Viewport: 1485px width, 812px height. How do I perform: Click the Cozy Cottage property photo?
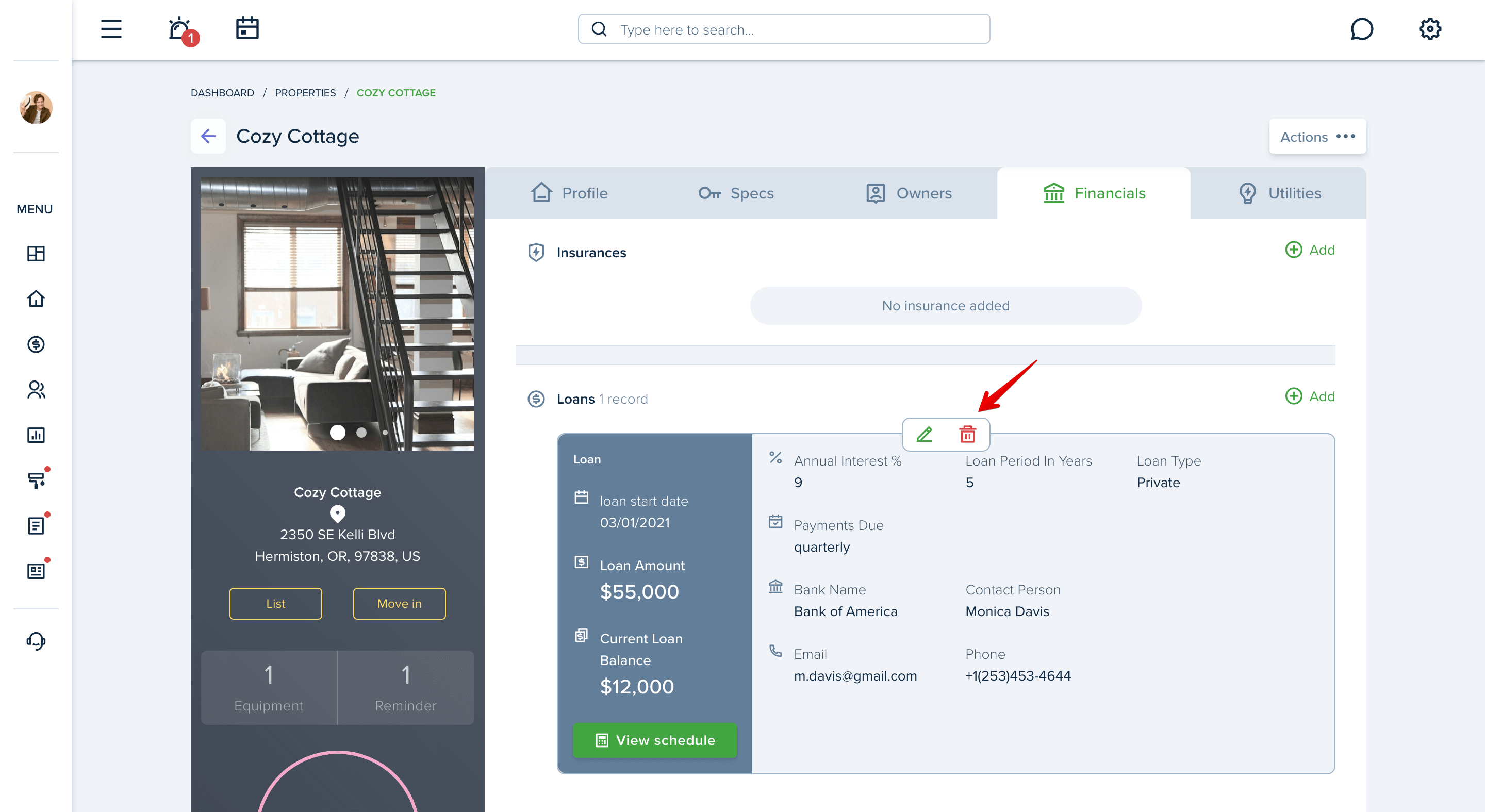click(338, 314)
